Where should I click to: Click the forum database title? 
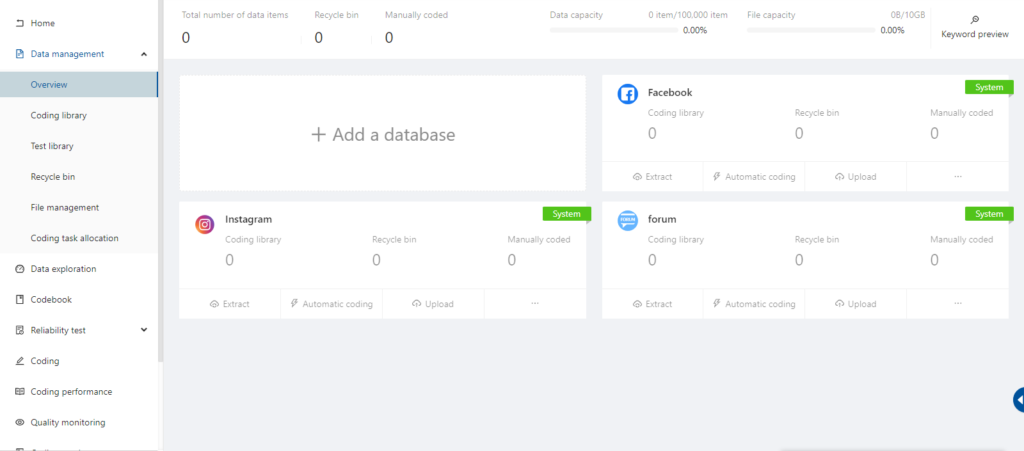[662, 219]
